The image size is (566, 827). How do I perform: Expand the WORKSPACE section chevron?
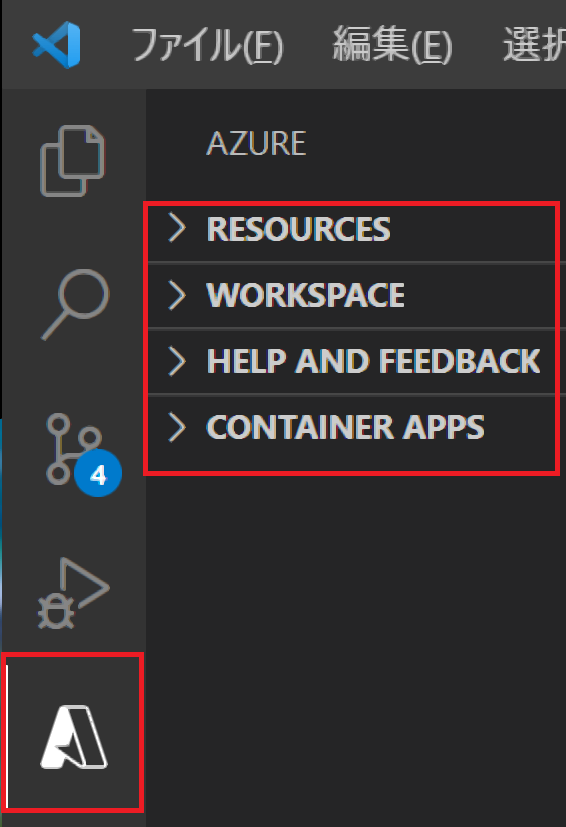click(x=177, y=294)
